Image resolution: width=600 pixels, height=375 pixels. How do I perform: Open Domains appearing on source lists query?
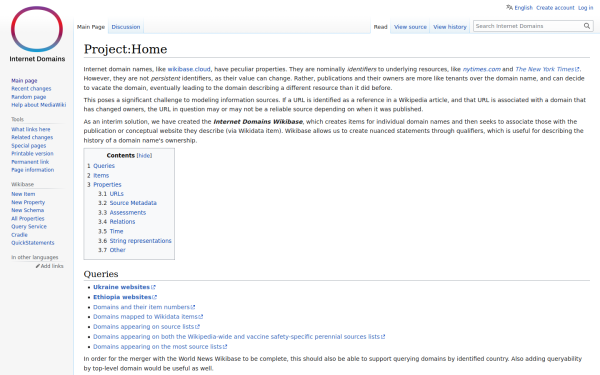pyautogui.click(x=147, y=327)
